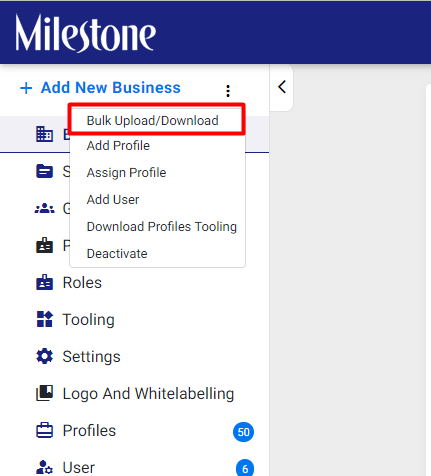Open Logo And Whitelabelling section
This screenshot has width=431, height=476.
click(x=148, y=394)
